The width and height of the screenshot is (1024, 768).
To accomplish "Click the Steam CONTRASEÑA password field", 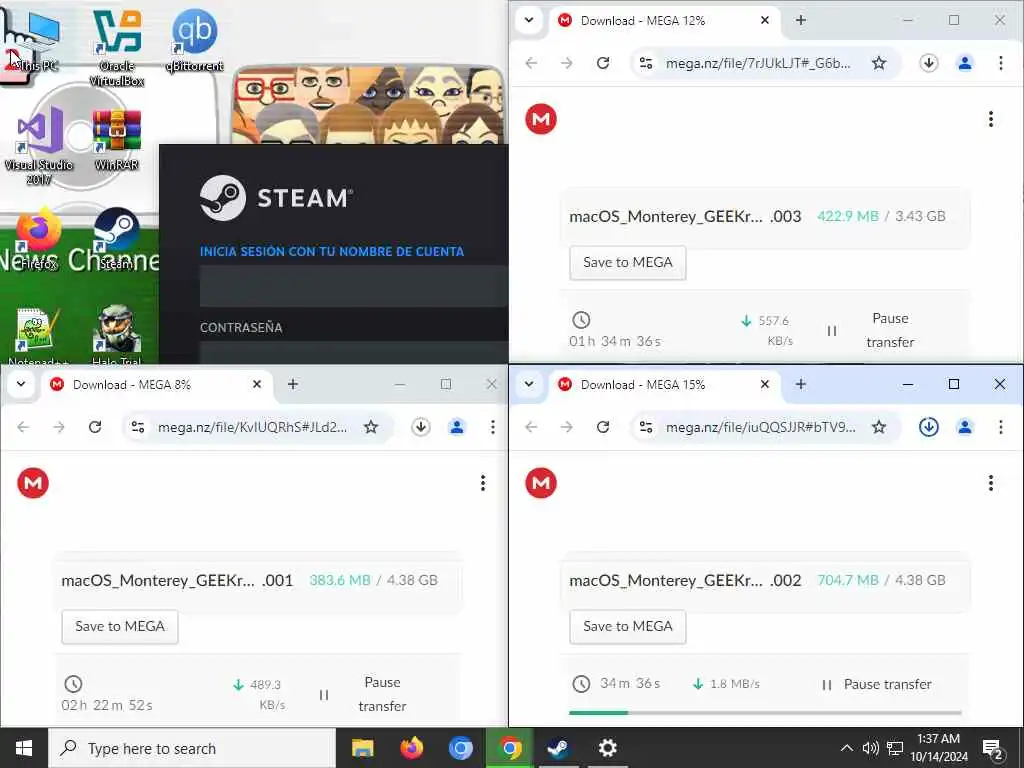I will pyautogui.click(x=354, y=352).
